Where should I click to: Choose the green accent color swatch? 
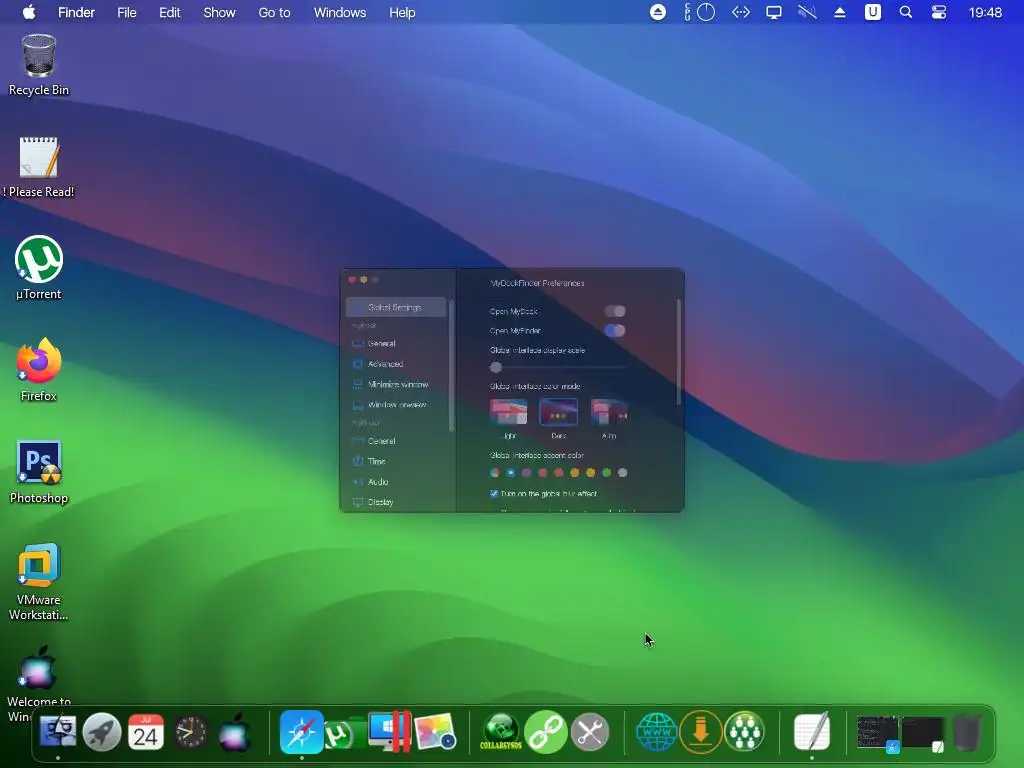pos(606,472)
